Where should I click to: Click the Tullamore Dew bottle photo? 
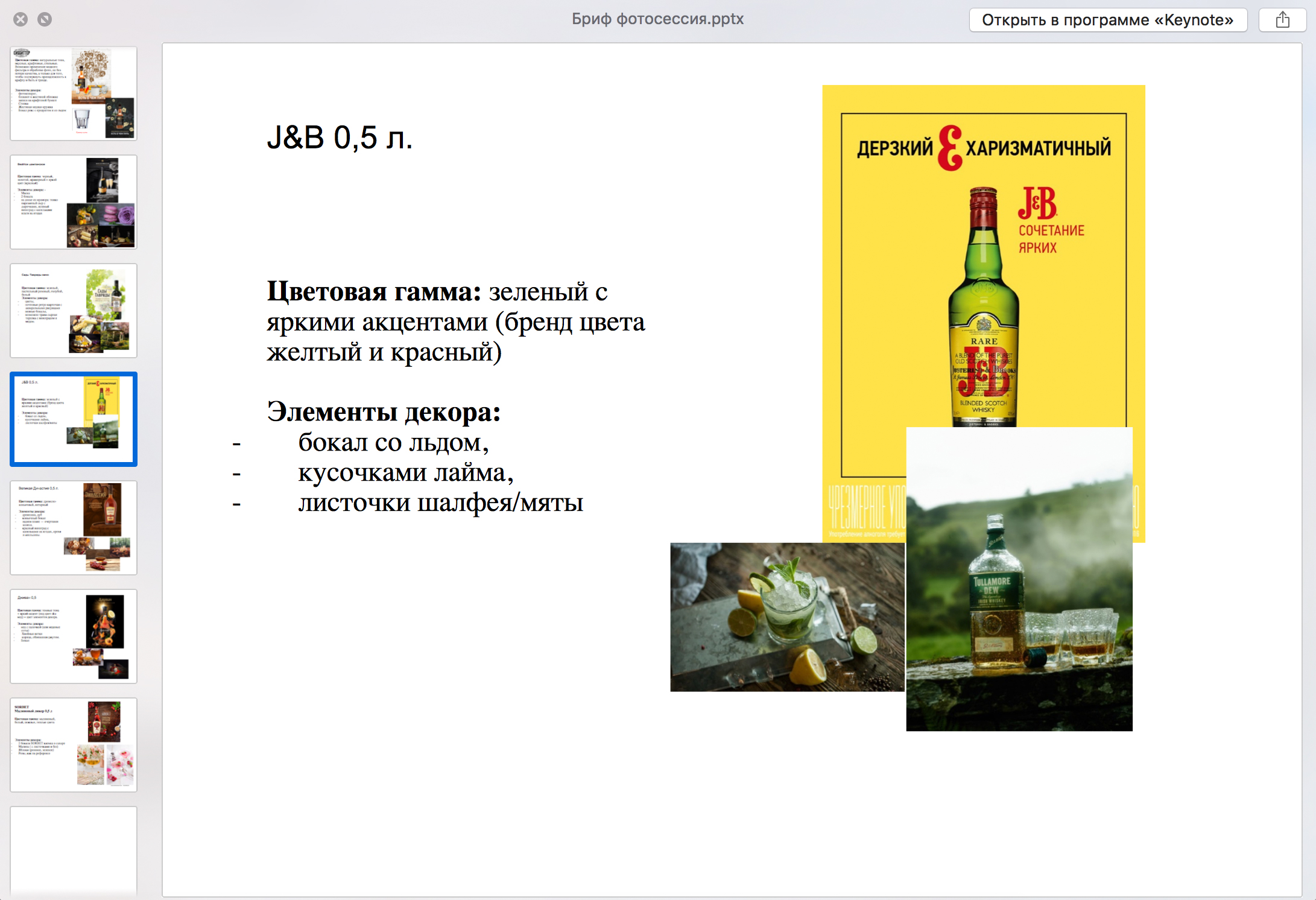[1019, 579]
